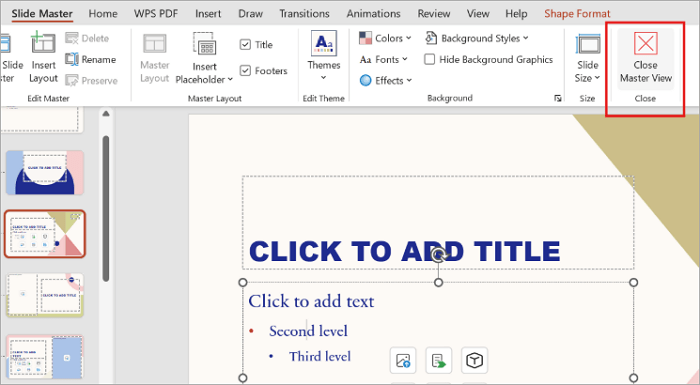The height and width of the screenshot is (385, 700).
Task: Switch to the Transitions tab
Action: pos(304,14)
